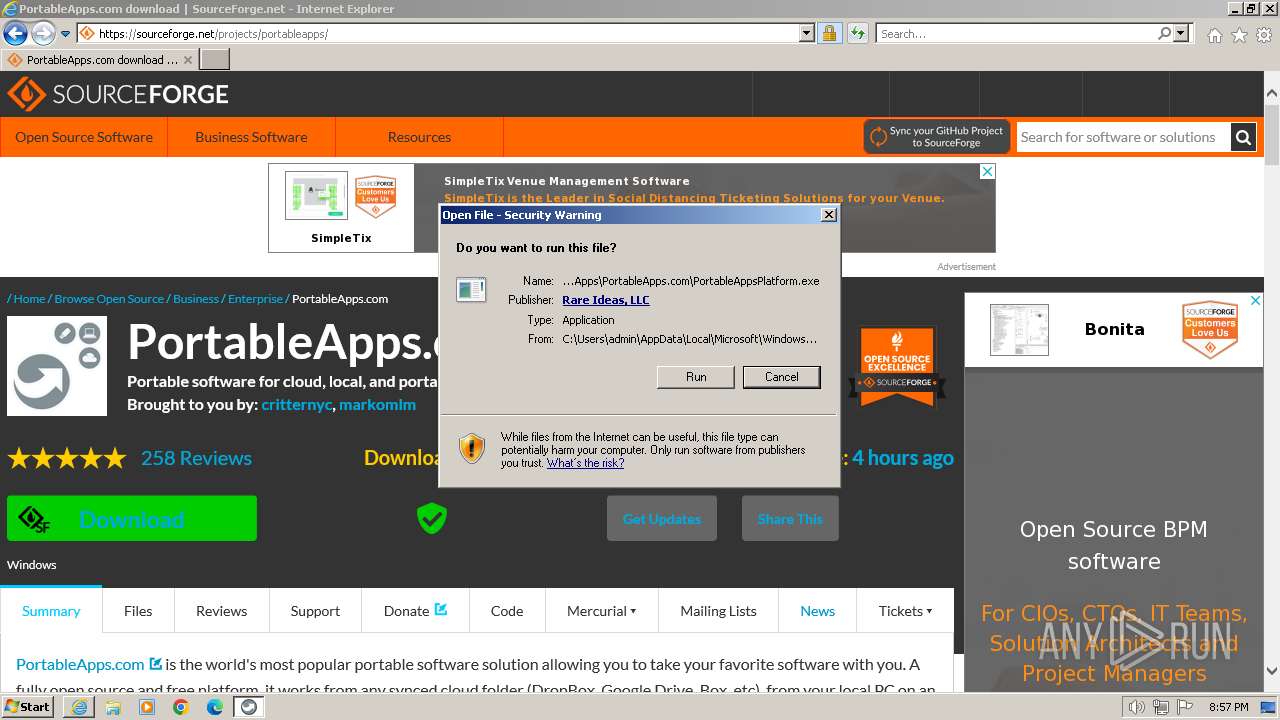Open Internet Explorer from the taskbar
The height and width of the screenshot is (720, 1280).
coord(80,707)
